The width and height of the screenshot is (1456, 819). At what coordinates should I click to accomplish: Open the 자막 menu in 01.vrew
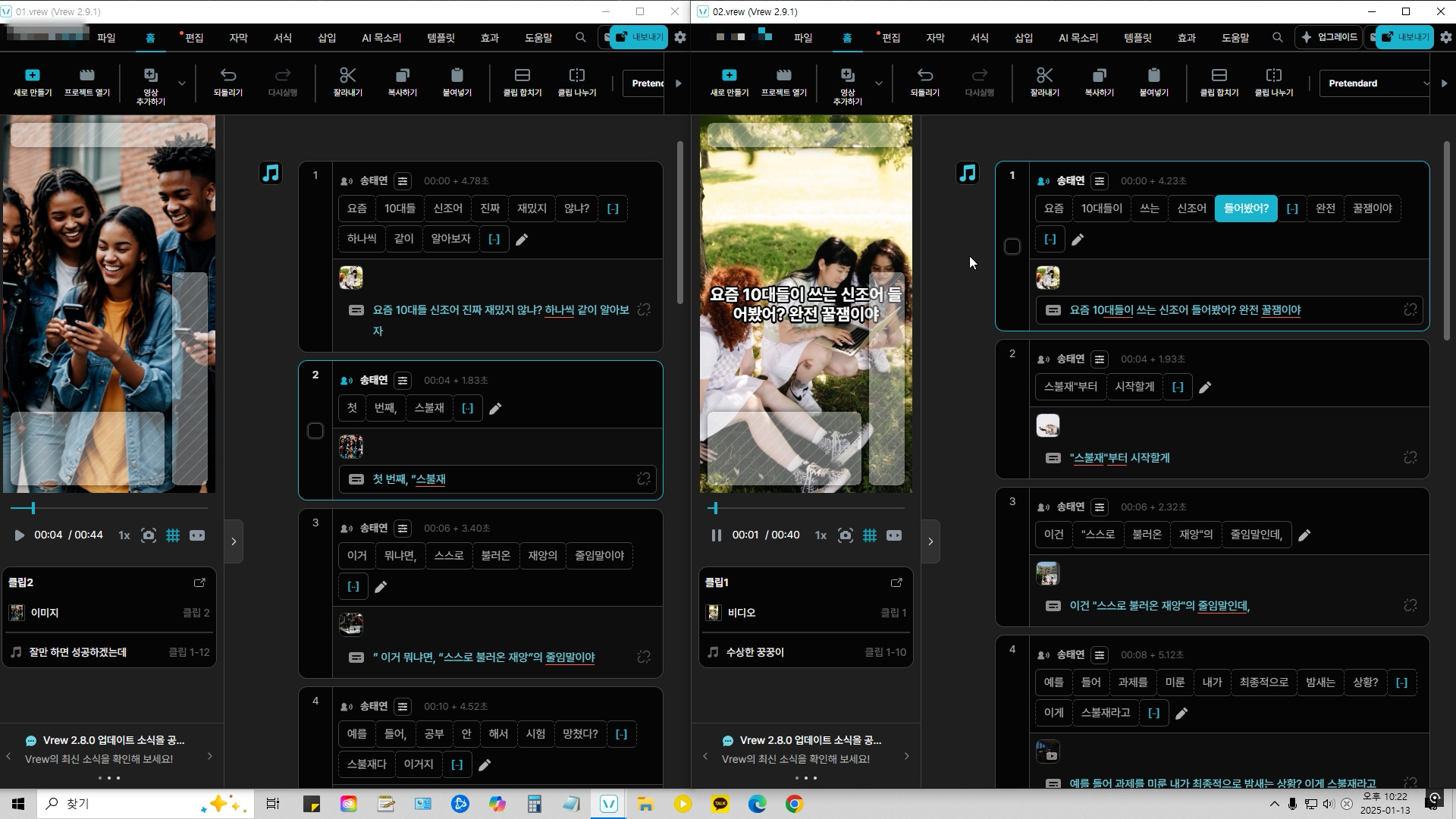238,37
